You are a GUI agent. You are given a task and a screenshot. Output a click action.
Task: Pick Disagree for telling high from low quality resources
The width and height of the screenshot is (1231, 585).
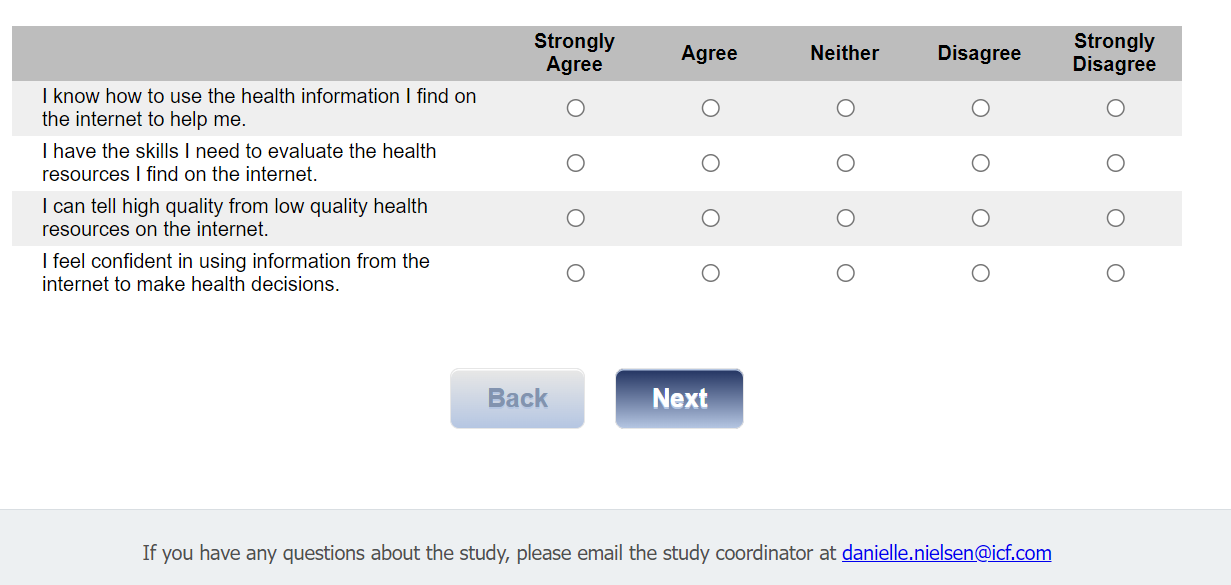click(x=980, y=218)
